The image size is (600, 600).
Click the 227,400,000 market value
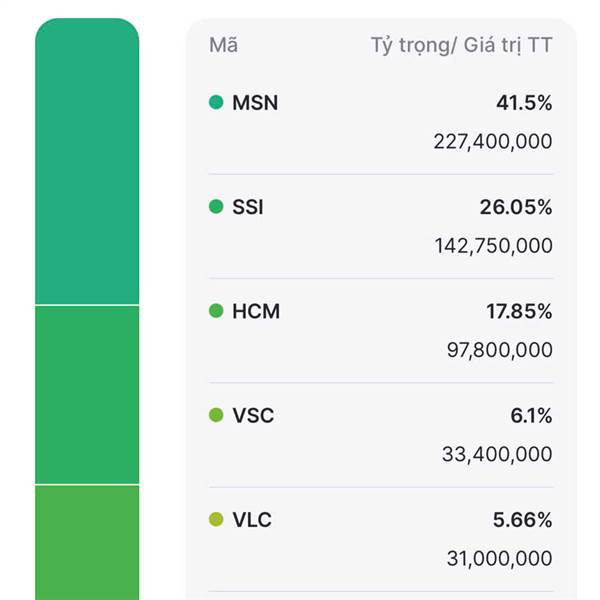tap(493, 142)
